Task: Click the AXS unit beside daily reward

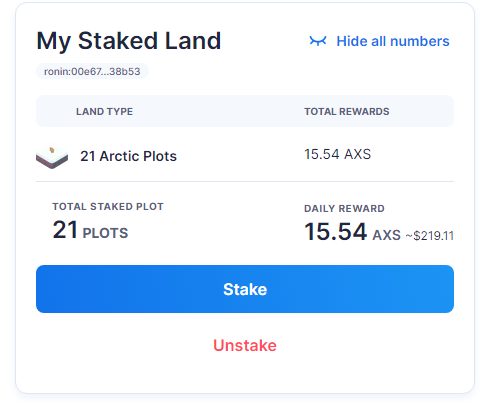Action: coord(387,235)
